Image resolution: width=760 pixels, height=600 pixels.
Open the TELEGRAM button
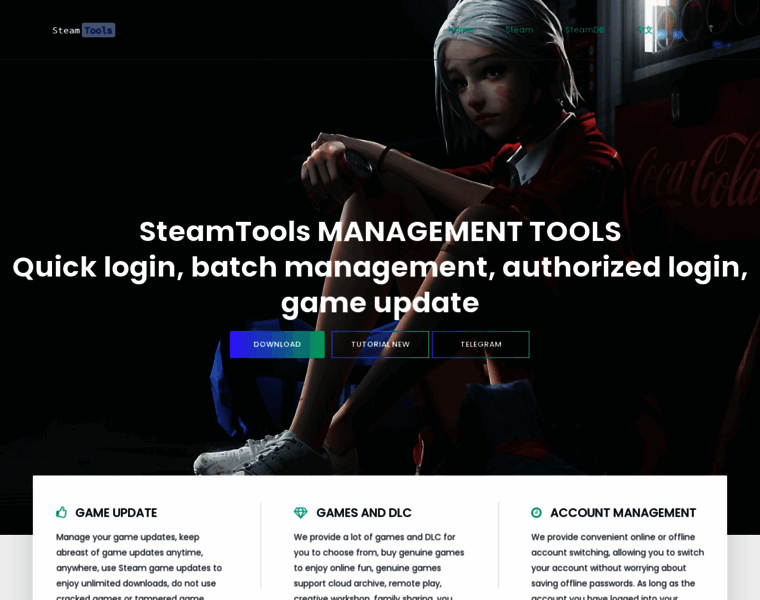[x=481, y=344]
